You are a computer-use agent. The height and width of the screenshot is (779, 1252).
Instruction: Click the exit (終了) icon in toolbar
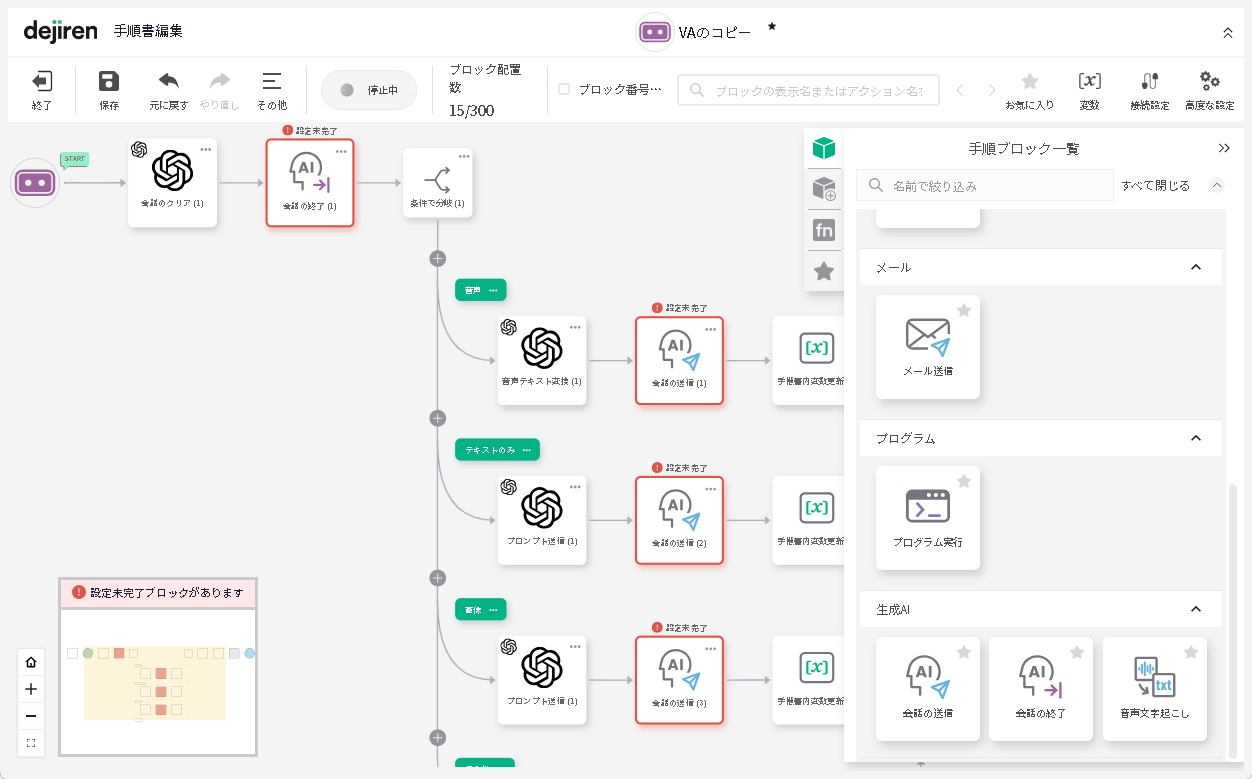point(42,82)
